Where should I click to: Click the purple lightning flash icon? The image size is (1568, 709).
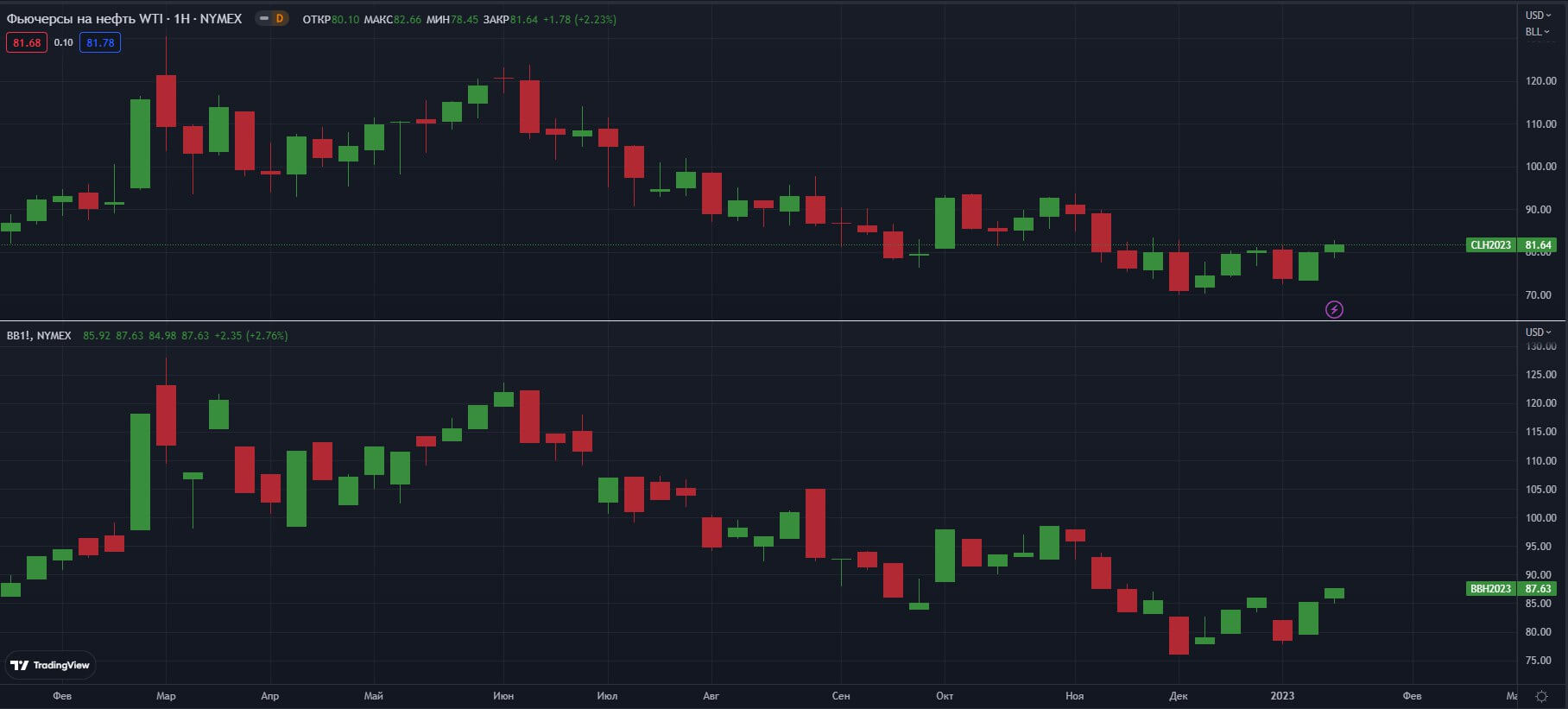pyautogui.click(x=1334, y=309)
